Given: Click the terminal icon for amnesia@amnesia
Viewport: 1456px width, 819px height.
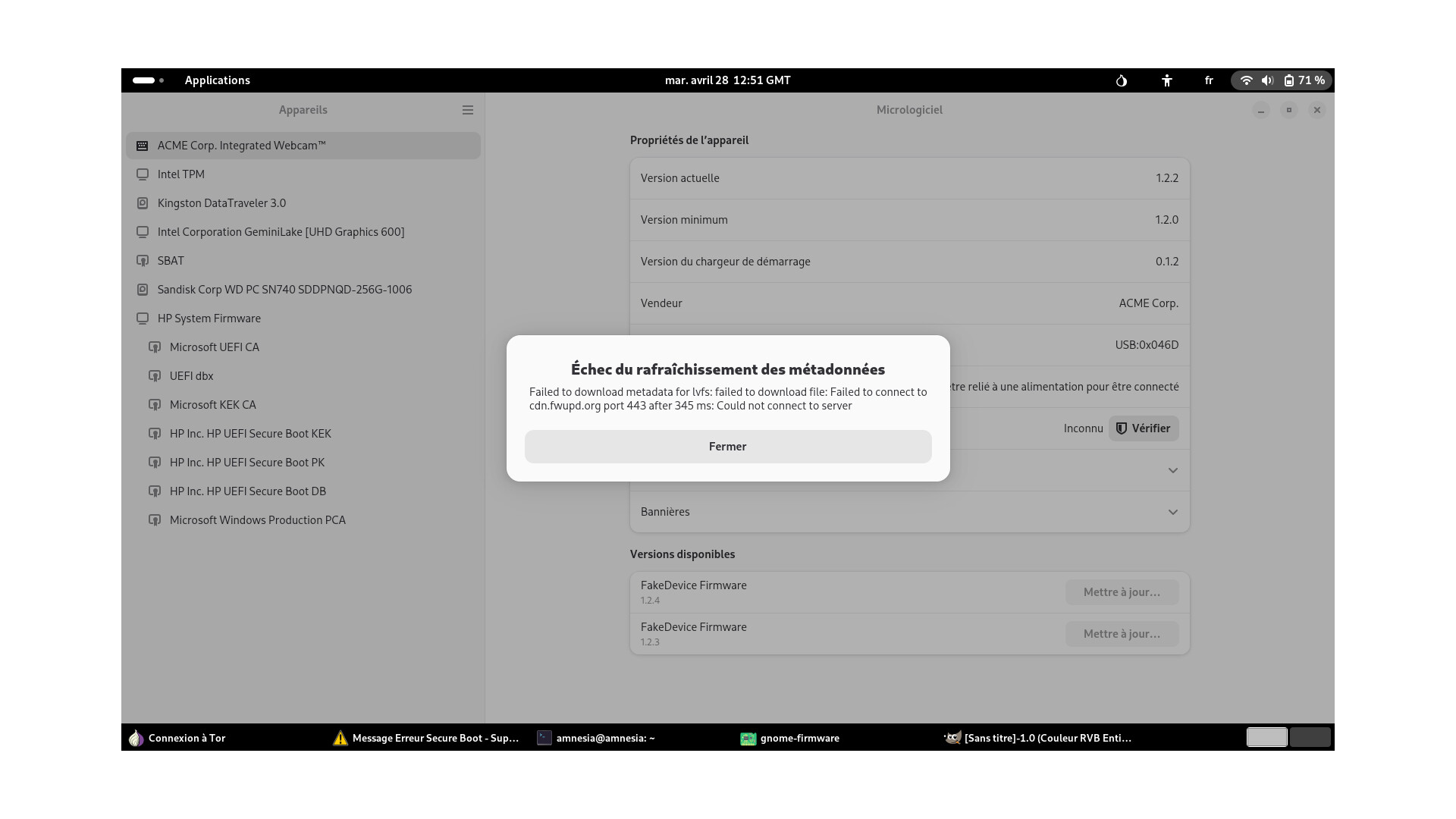Looking at the screenshot, I should [544, 738].
